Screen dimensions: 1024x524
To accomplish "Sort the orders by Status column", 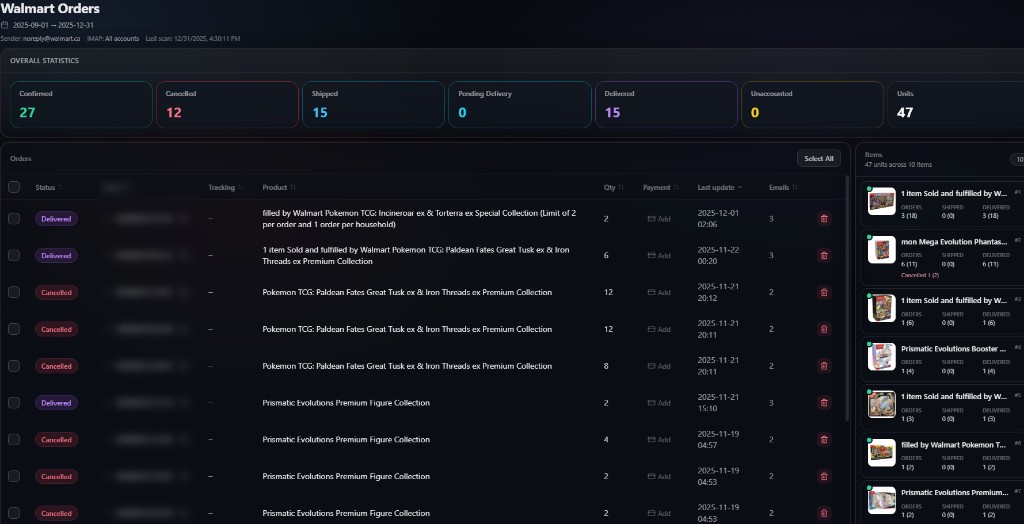I will click(x=49, y=188).
